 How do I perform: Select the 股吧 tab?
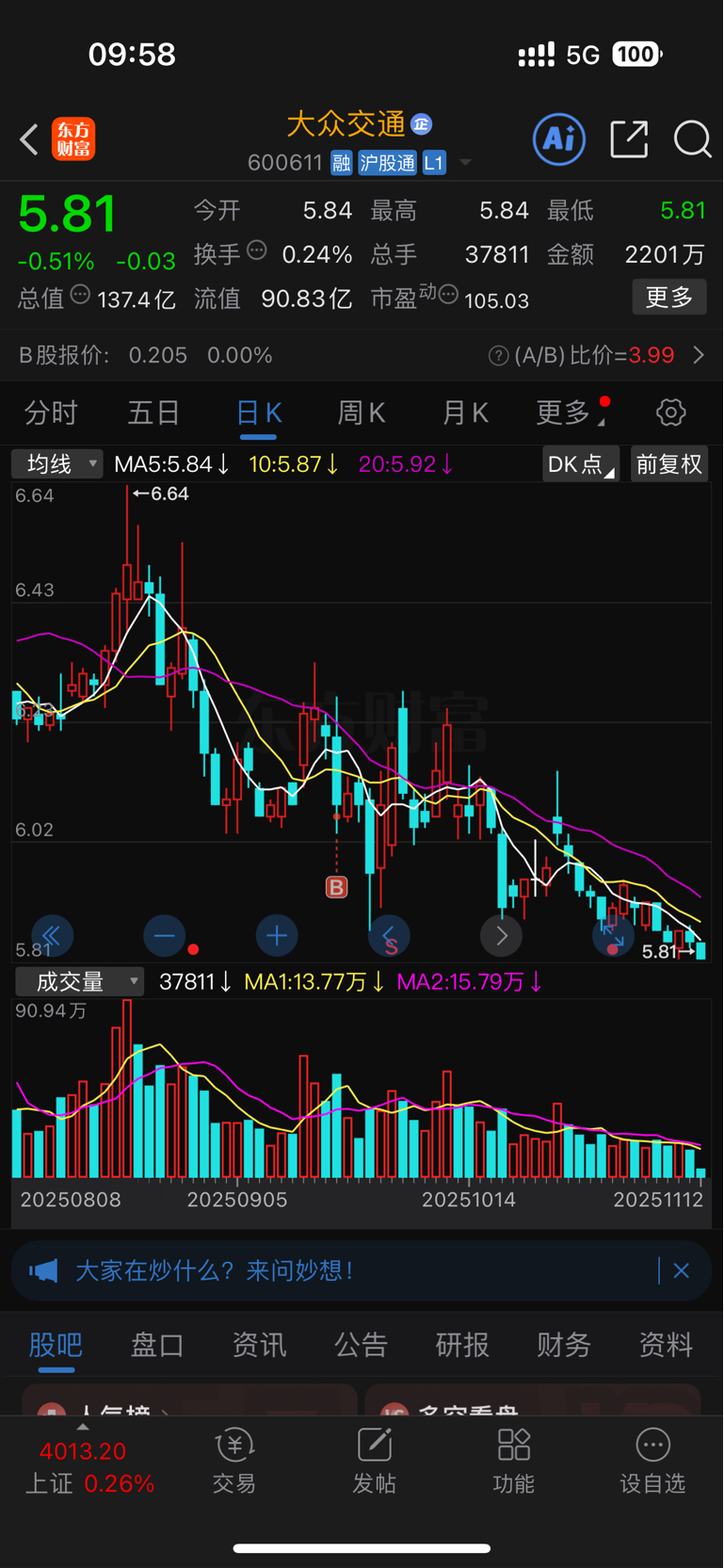[x=56, y=1345]
